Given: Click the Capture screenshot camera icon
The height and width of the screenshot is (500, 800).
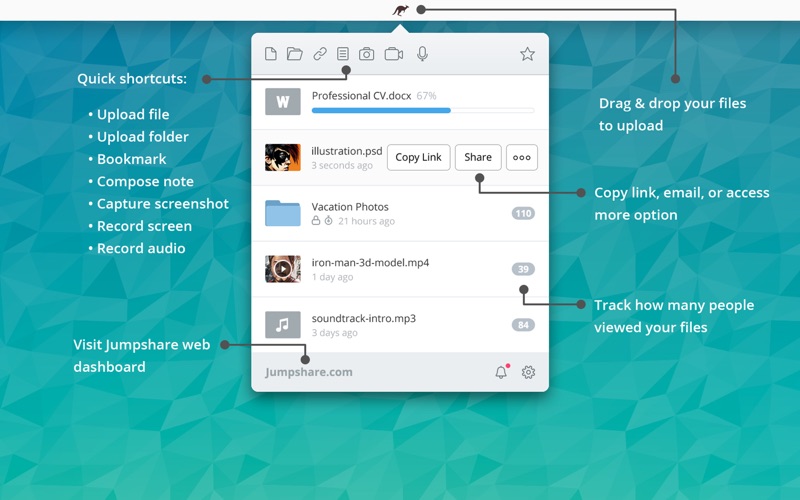Looking at the screenshot, I should pos(367,54).
